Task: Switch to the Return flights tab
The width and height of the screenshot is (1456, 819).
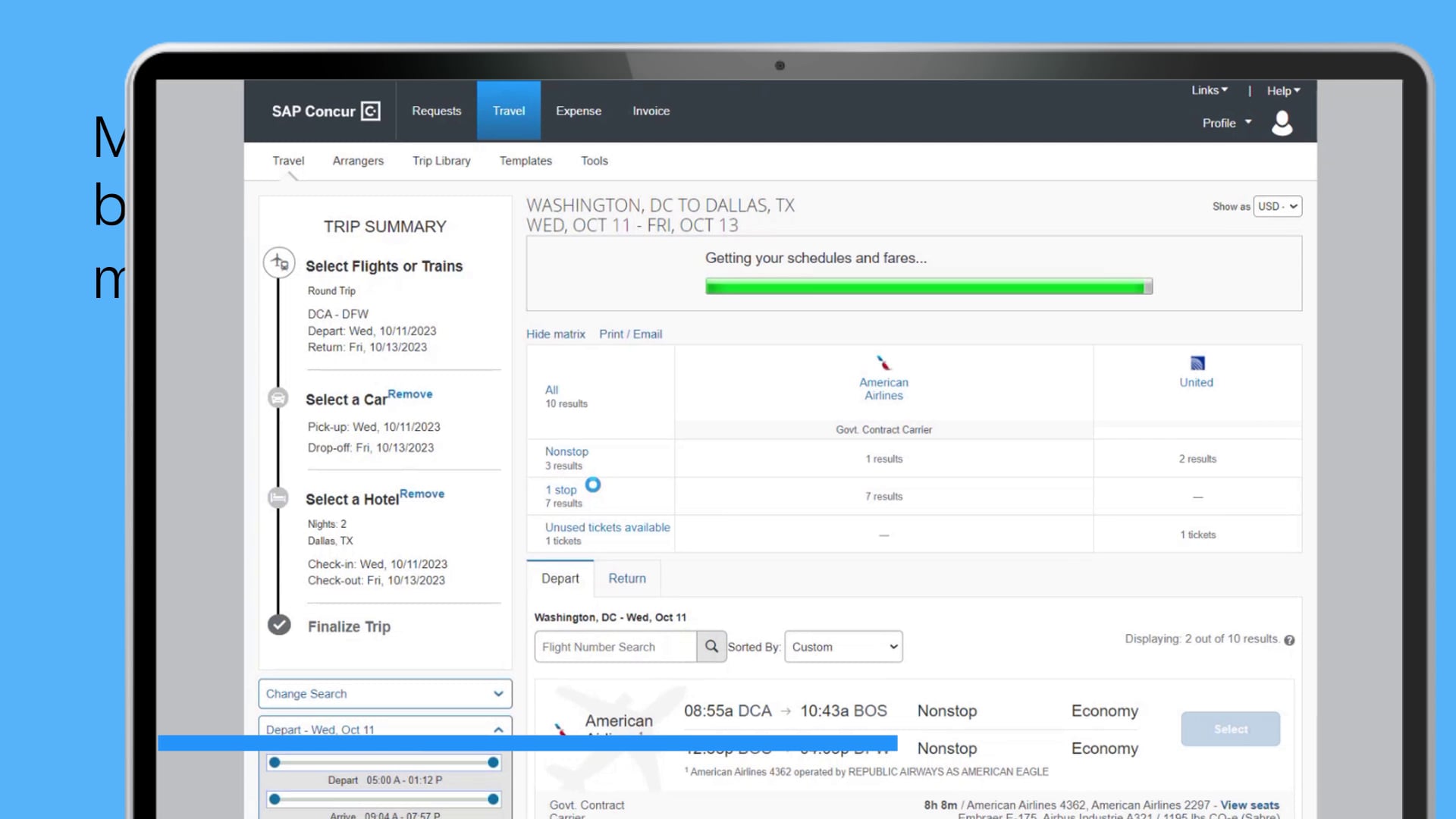Action: (627, 578)
